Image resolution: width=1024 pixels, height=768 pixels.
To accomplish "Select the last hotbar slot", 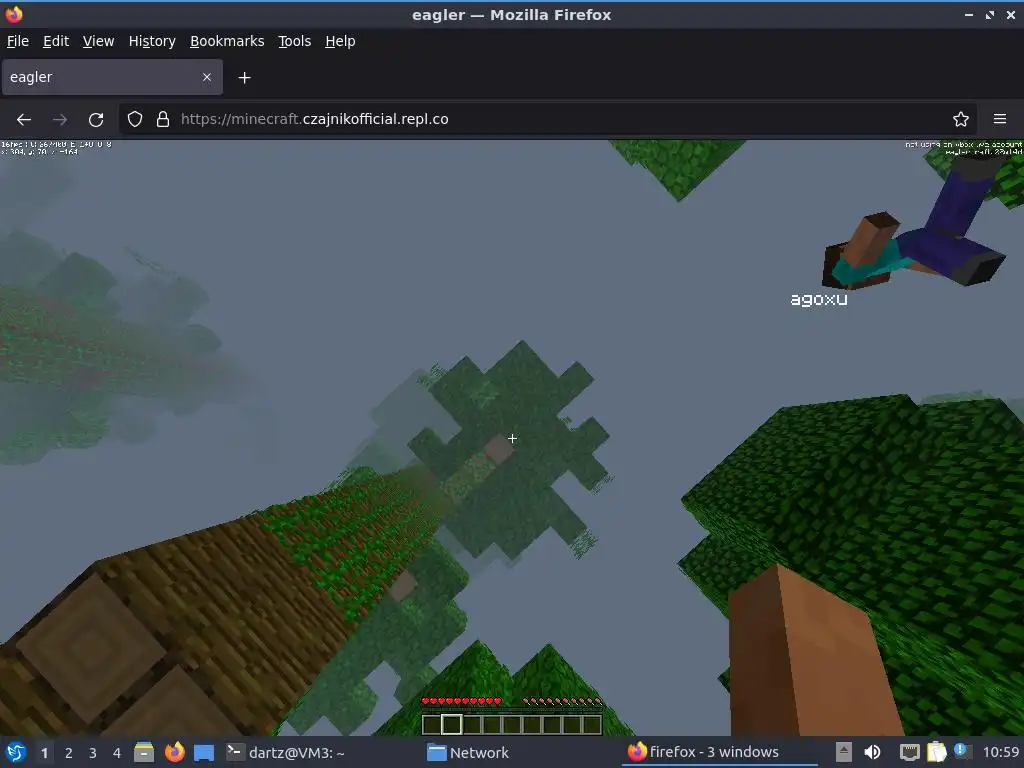I will 592,724.
